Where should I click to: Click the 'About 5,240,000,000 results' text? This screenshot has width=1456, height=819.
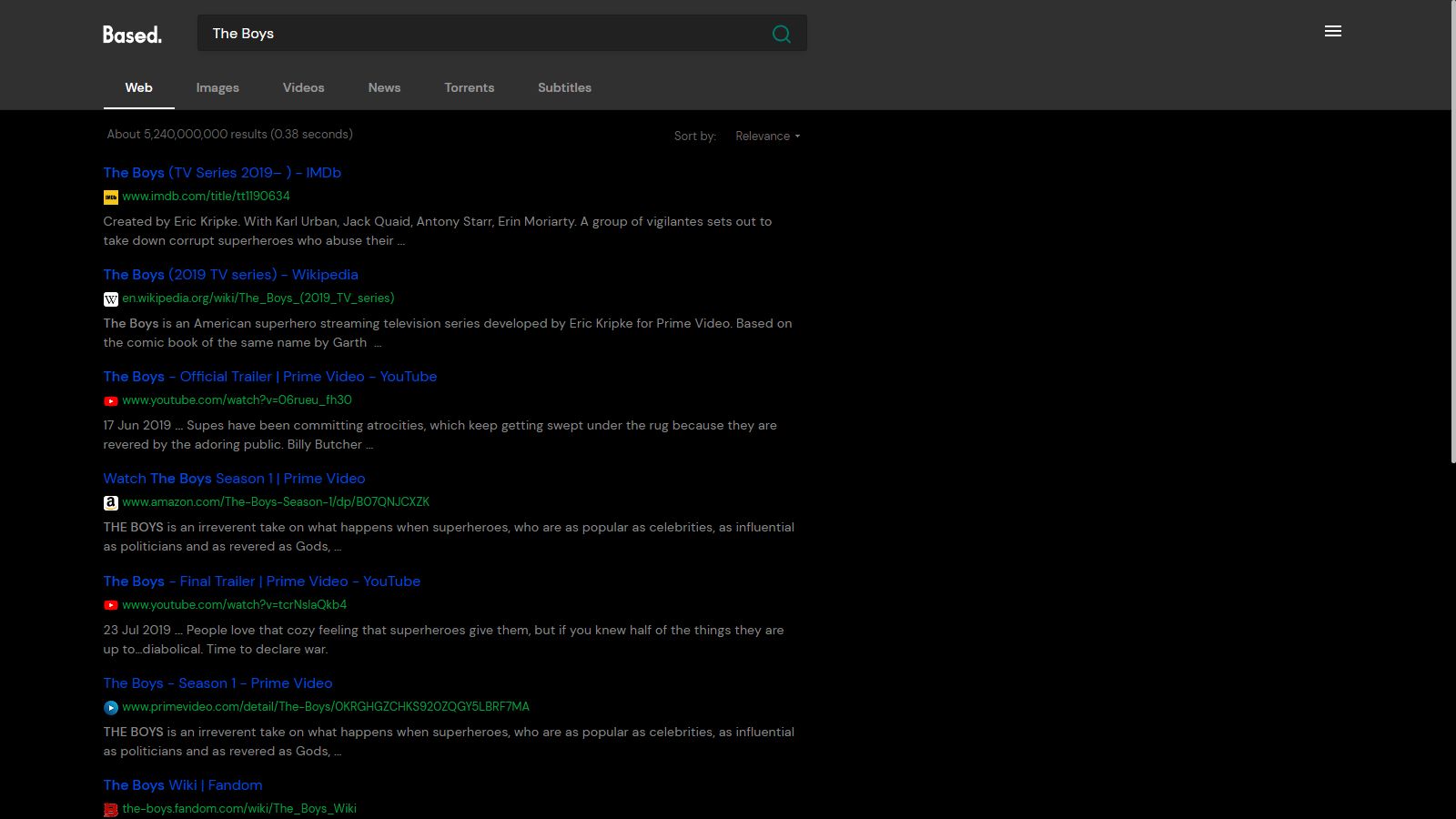coord(229,135)
